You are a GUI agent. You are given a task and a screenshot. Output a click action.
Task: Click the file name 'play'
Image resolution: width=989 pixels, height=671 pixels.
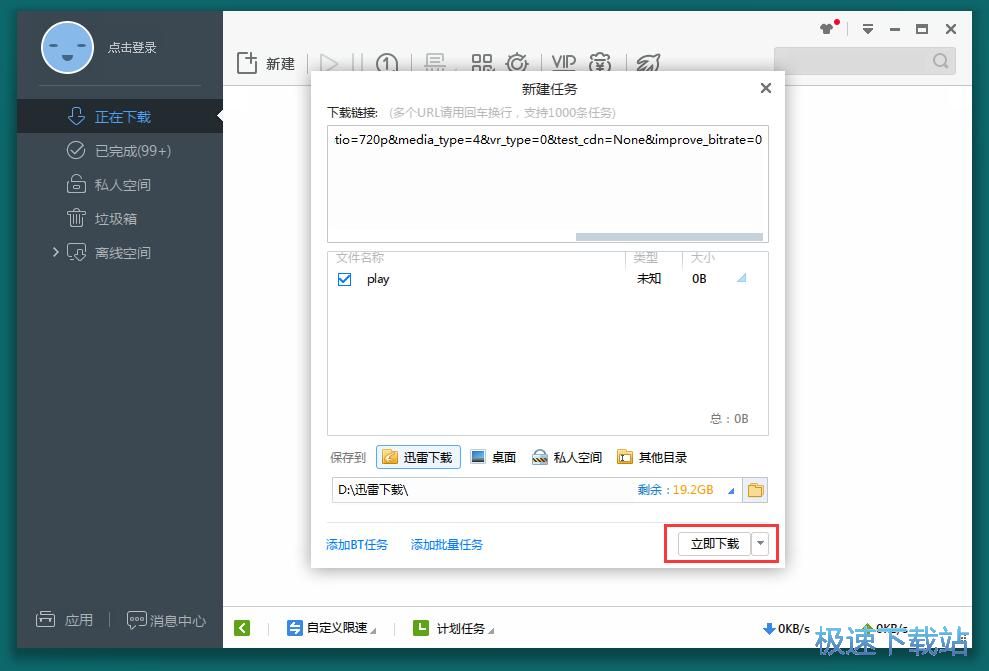coord(378,279)
